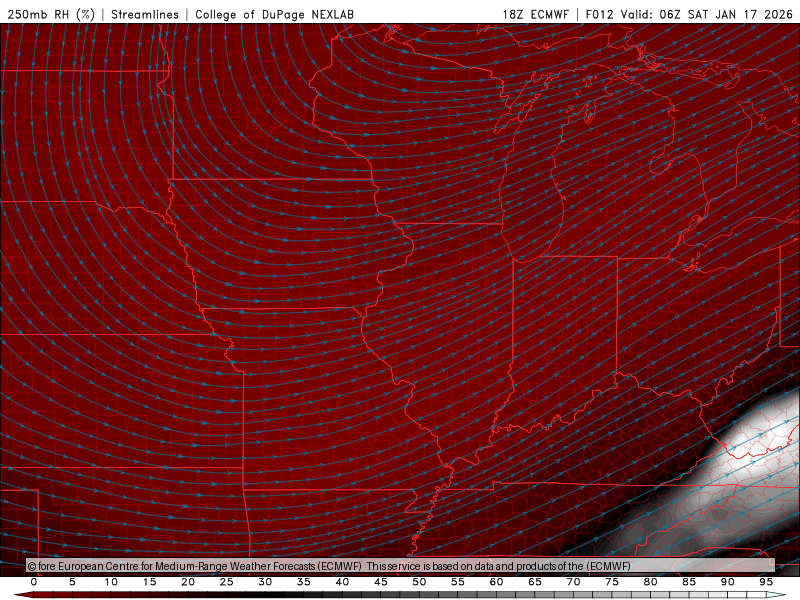This screenshot has width=800, height=600.
Task: Select the "90" color scale label
Action: point(727,582)
